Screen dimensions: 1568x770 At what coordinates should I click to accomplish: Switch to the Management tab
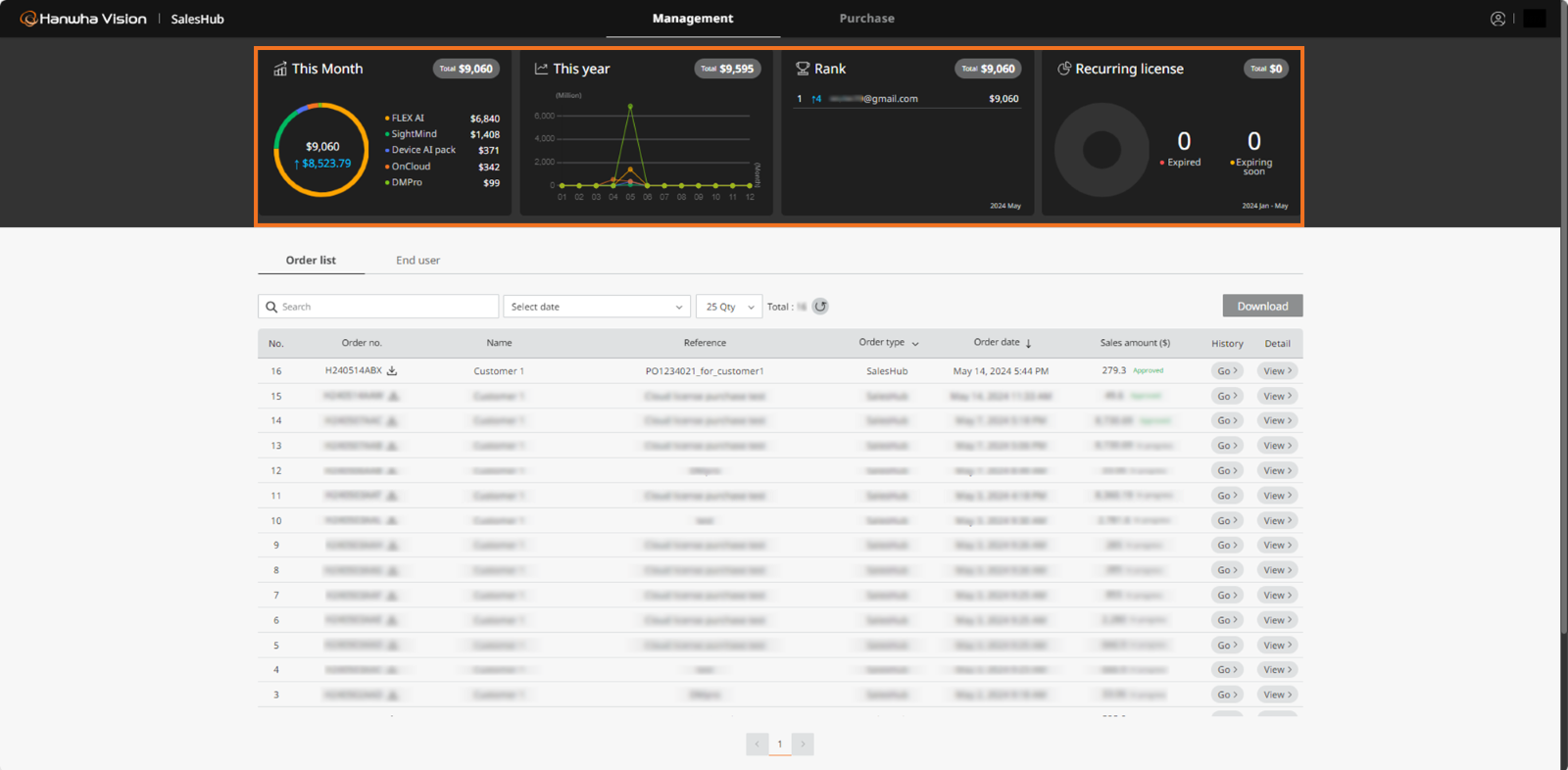[x=693, y=19]
